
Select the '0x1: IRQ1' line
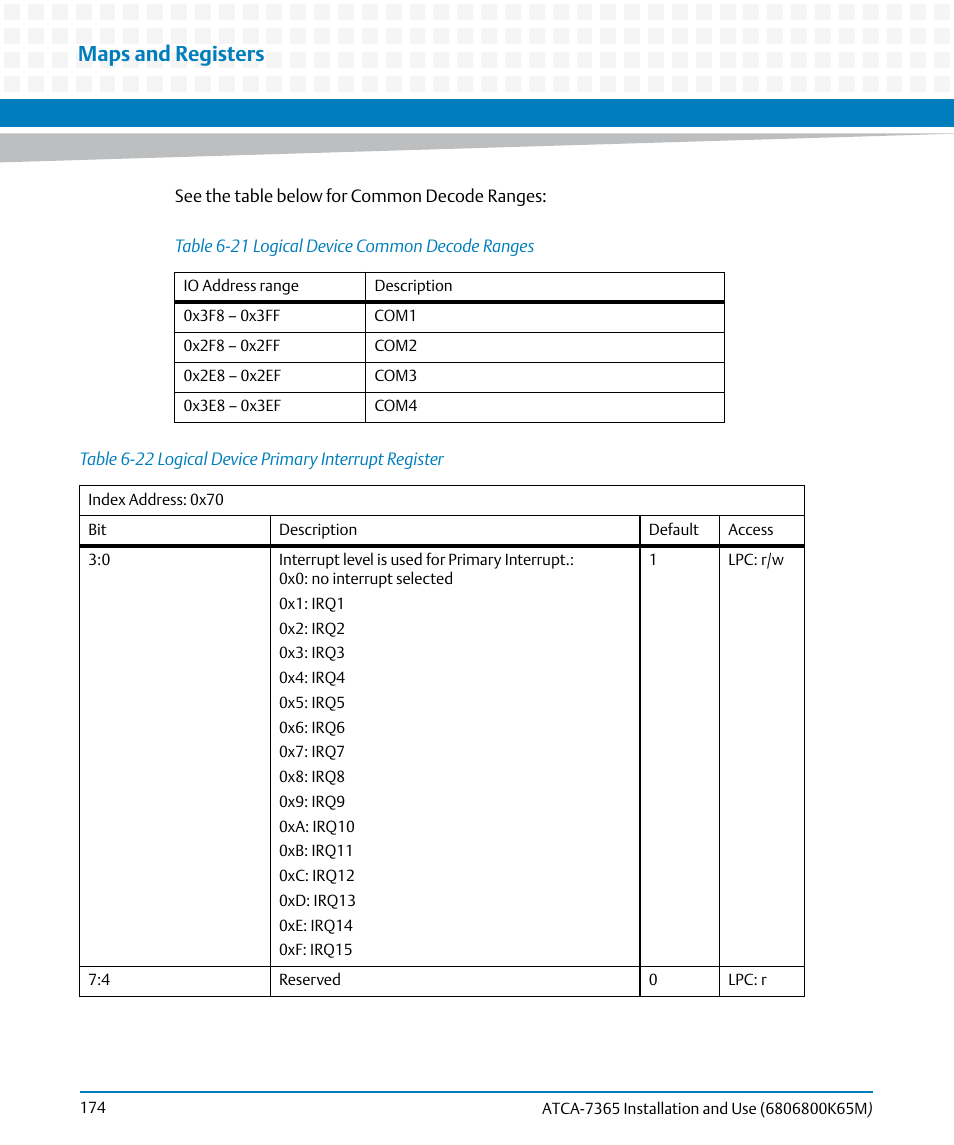coord(311,604)
